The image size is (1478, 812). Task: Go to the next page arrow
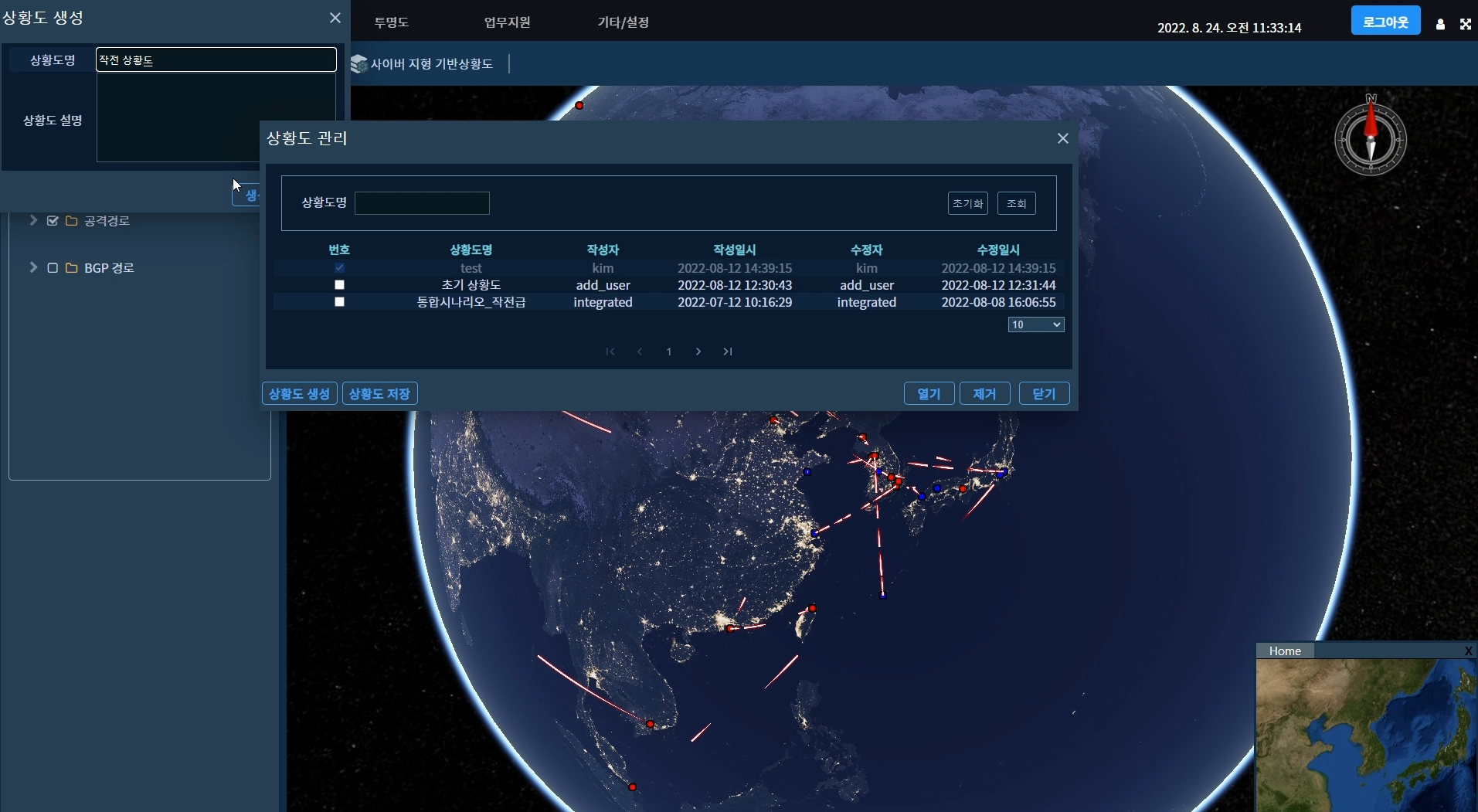pyautogui.click(x=698, y=352)
